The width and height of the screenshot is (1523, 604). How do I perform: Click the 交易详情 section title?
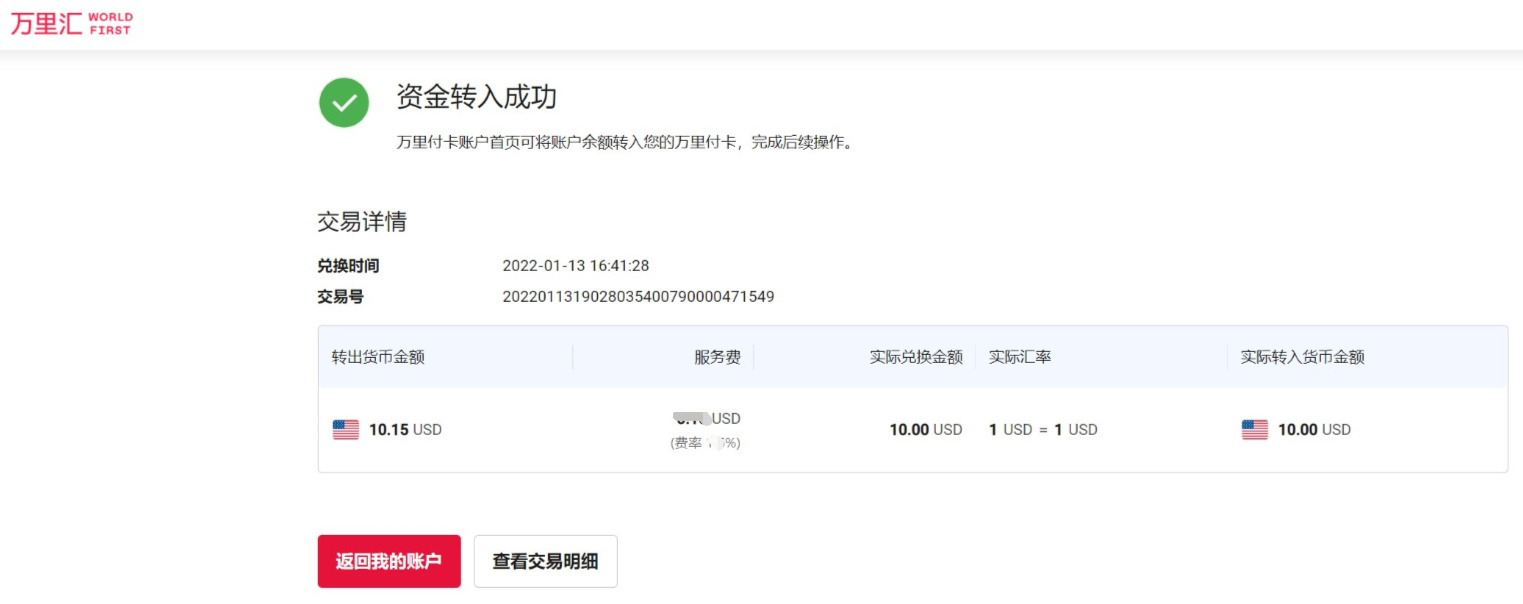pos(362,222)
